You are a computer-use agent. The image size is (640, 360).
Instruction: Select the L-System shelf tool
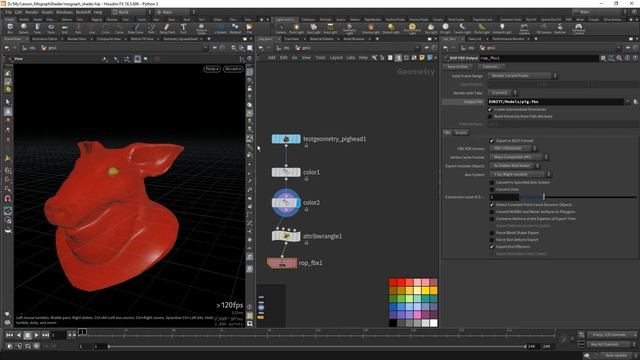pyautogui.click(x=220, y=28)
